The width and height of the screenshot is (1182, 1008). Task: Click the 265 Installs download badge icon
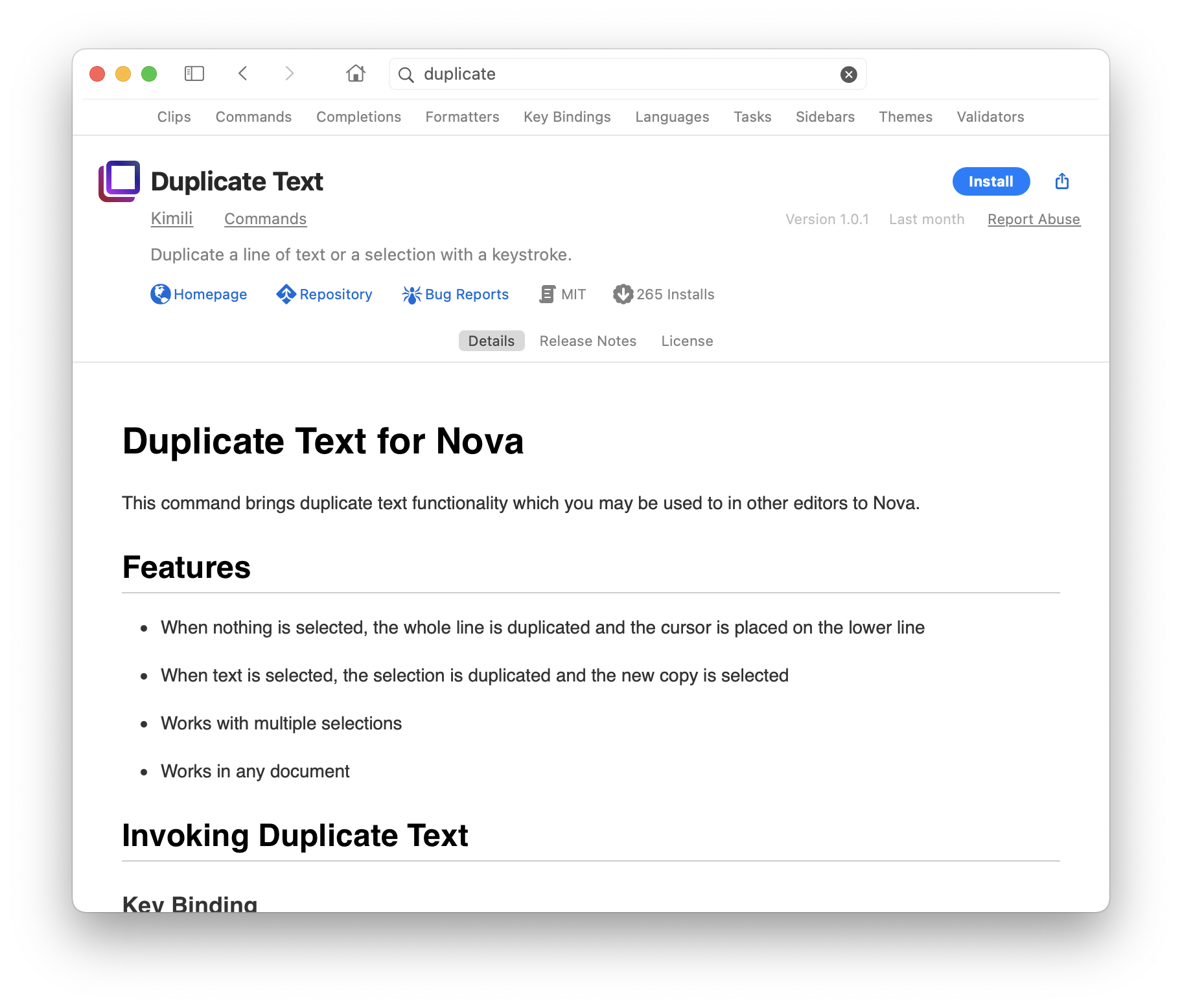622,294
